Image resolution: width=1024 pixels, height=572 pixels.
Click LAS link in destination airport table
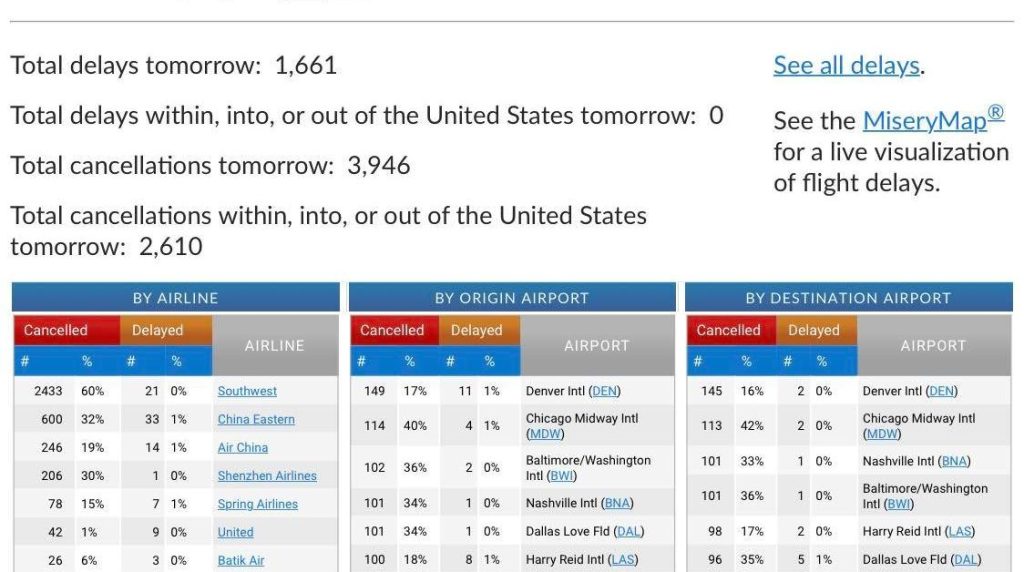point(959,532)
